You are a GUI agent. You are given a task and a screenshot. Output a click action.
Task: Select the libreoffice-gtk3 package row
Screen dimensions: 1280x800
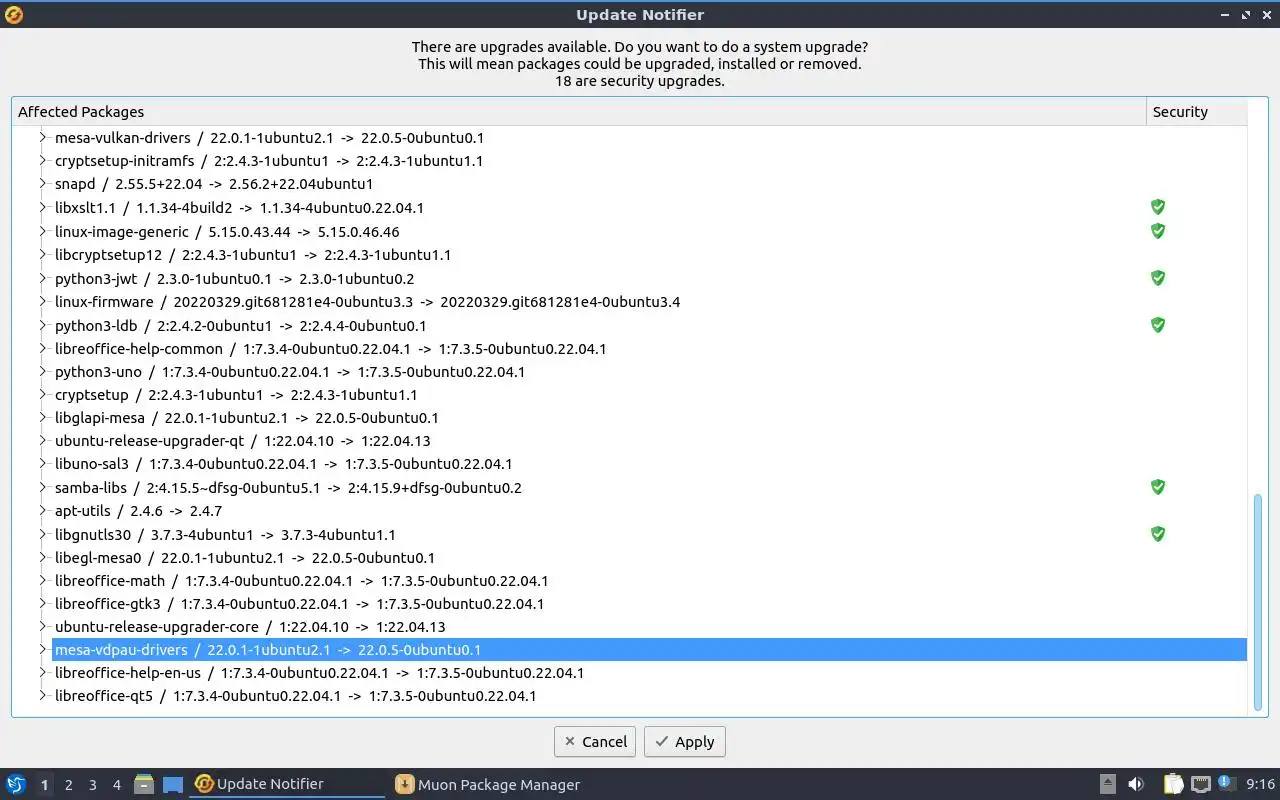pyautogui.click(x=649, y=603)
